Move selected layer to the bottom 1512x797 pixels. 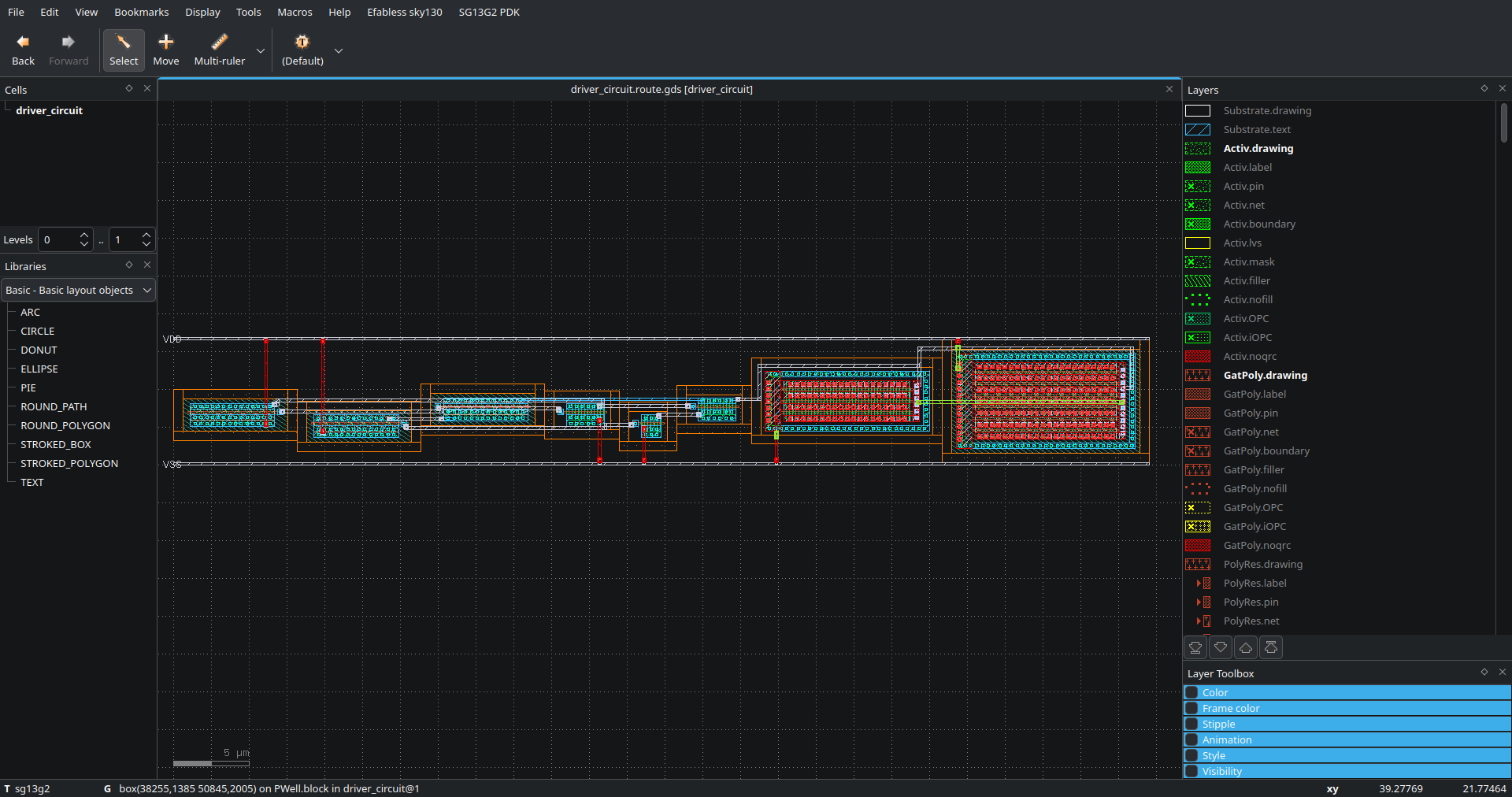coord(1195,647)
